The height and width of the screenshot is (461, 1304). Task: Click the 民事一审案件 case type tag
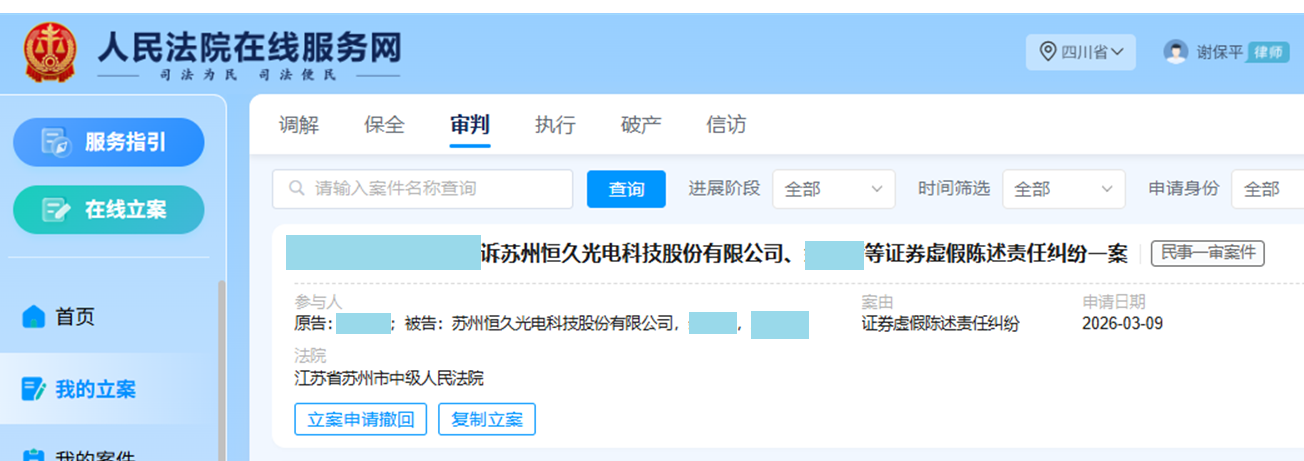[1208, 254]
